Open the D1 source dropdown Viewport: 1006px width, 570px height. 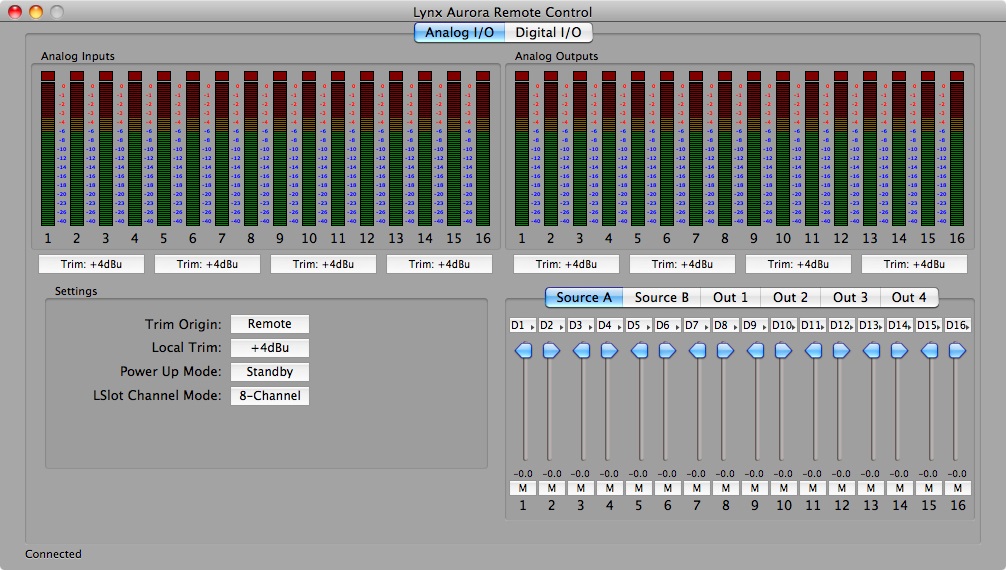(523, 325)
